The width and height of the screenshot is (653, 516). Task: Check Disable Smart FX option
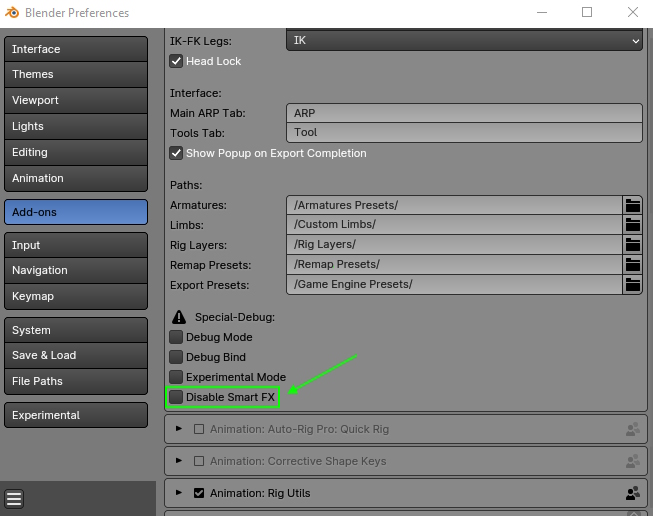coord(176,397)
